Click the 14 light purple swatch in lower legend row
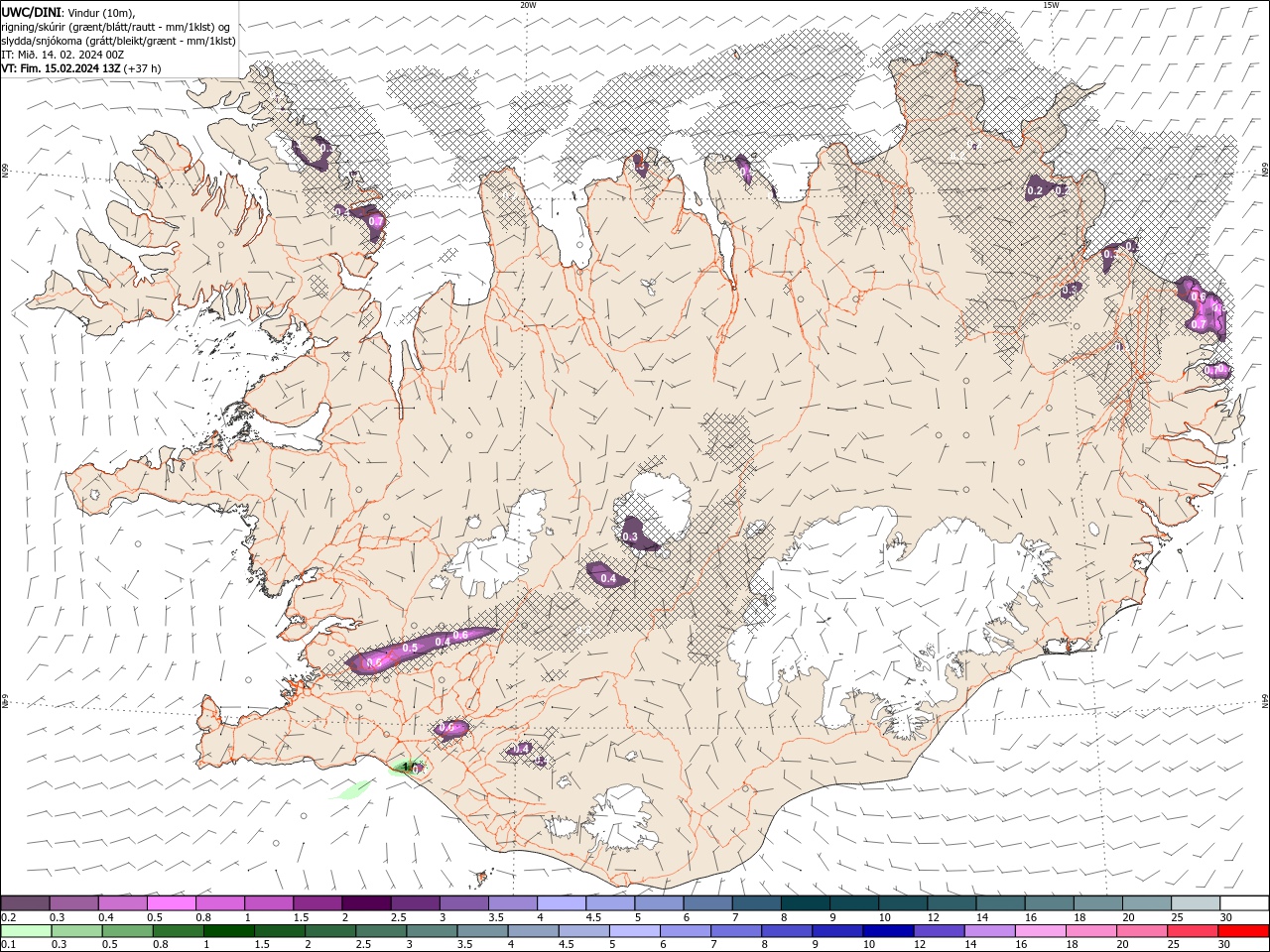Image resolution: width=1270 pixels, height=952 pixels. [990, 931]
